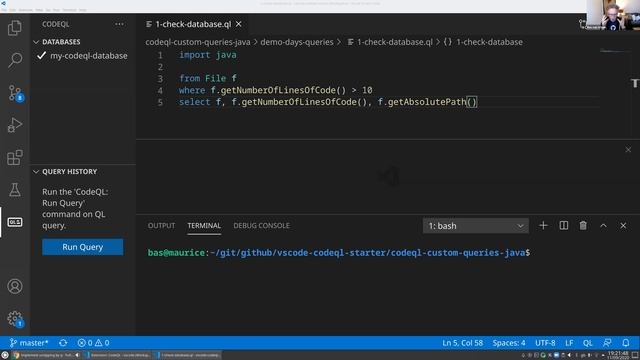Click the where clause on line 4

tap(276, 90)
